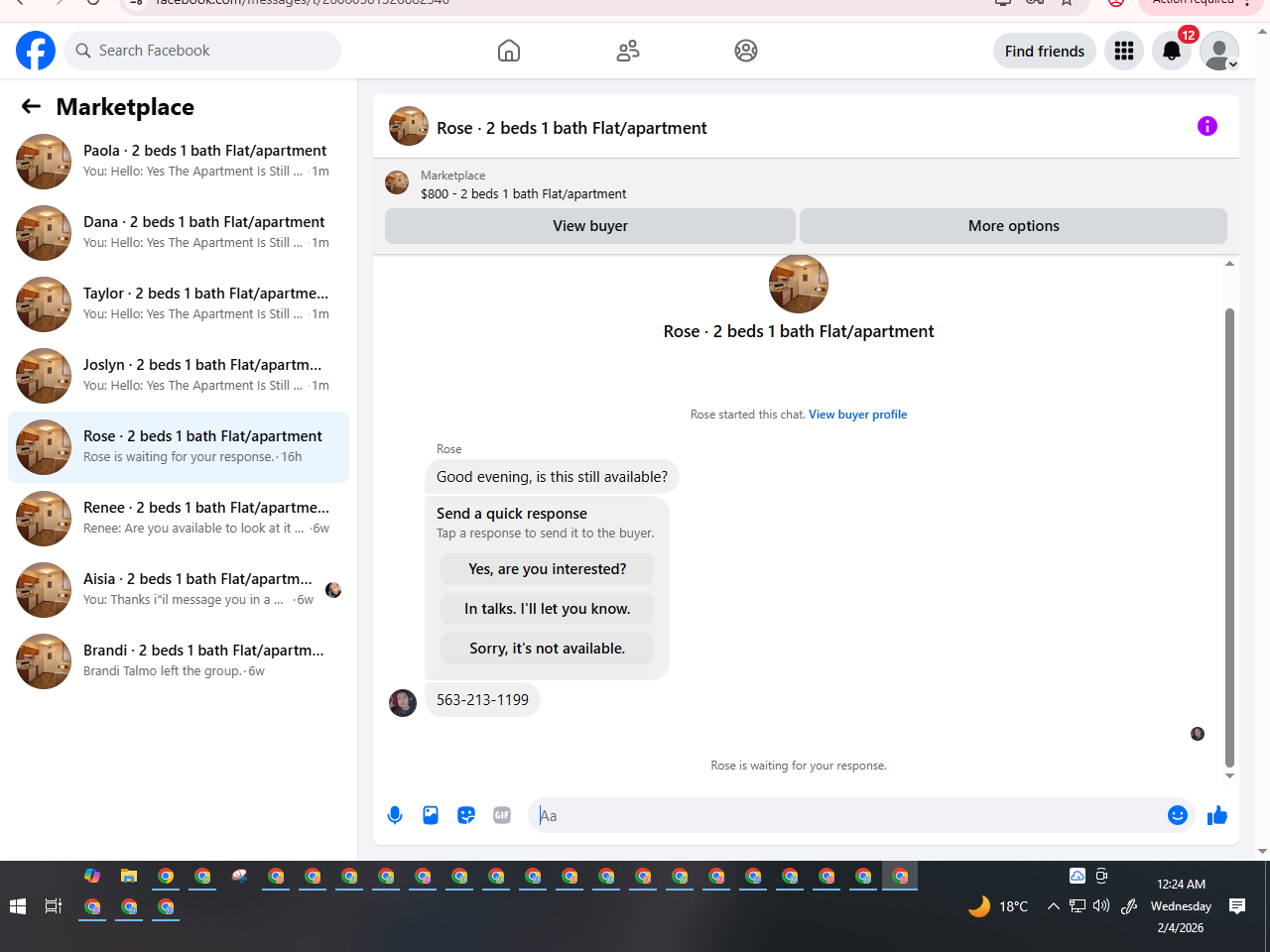
Task: Choose a sticker with the sticker icon
Action: pos(466,815)
